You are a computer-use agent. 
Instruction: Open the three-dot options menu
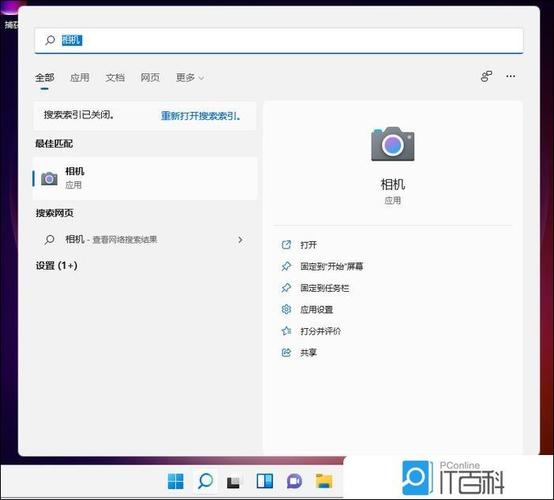pyautogui.click(x=511, y=76)
